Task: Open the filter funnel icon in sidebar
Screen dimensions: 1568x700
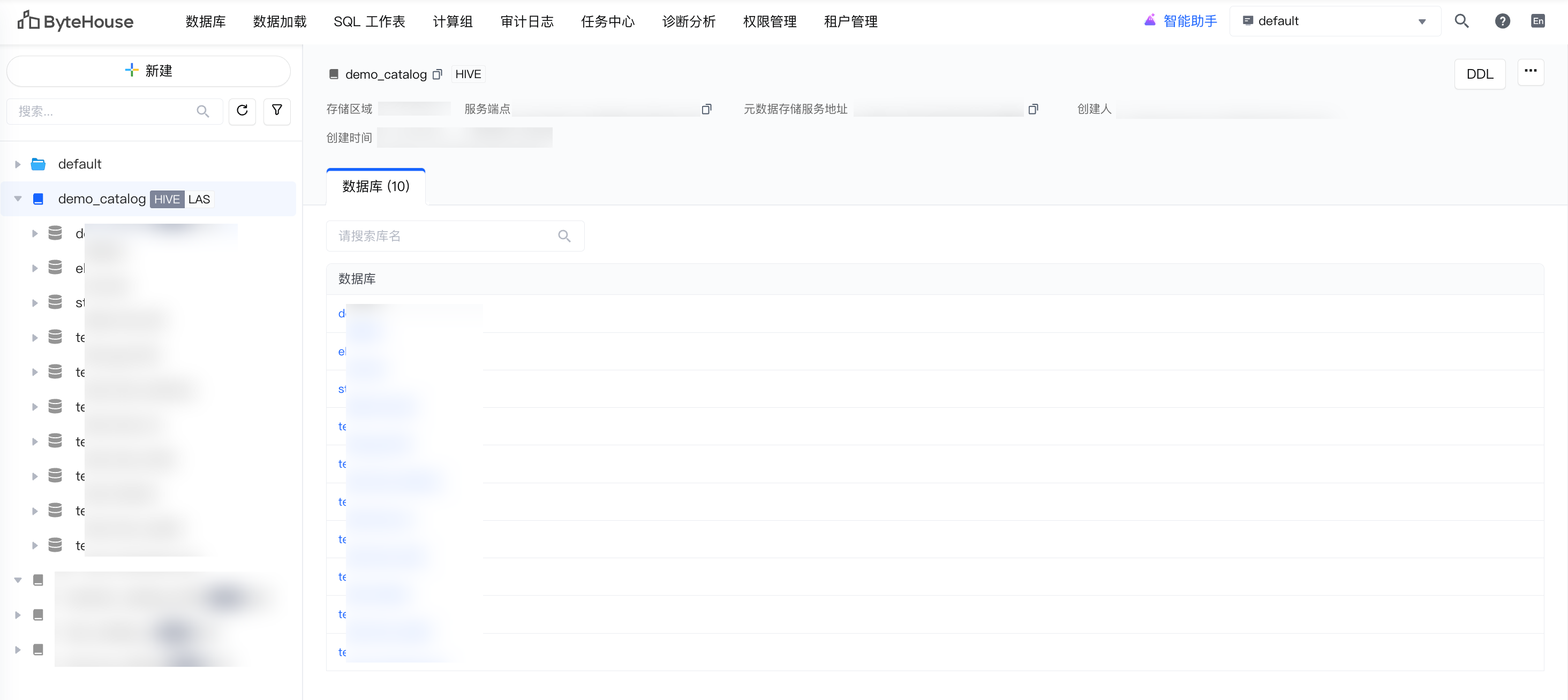Action: pyautogui.click(x=277, y=111)
